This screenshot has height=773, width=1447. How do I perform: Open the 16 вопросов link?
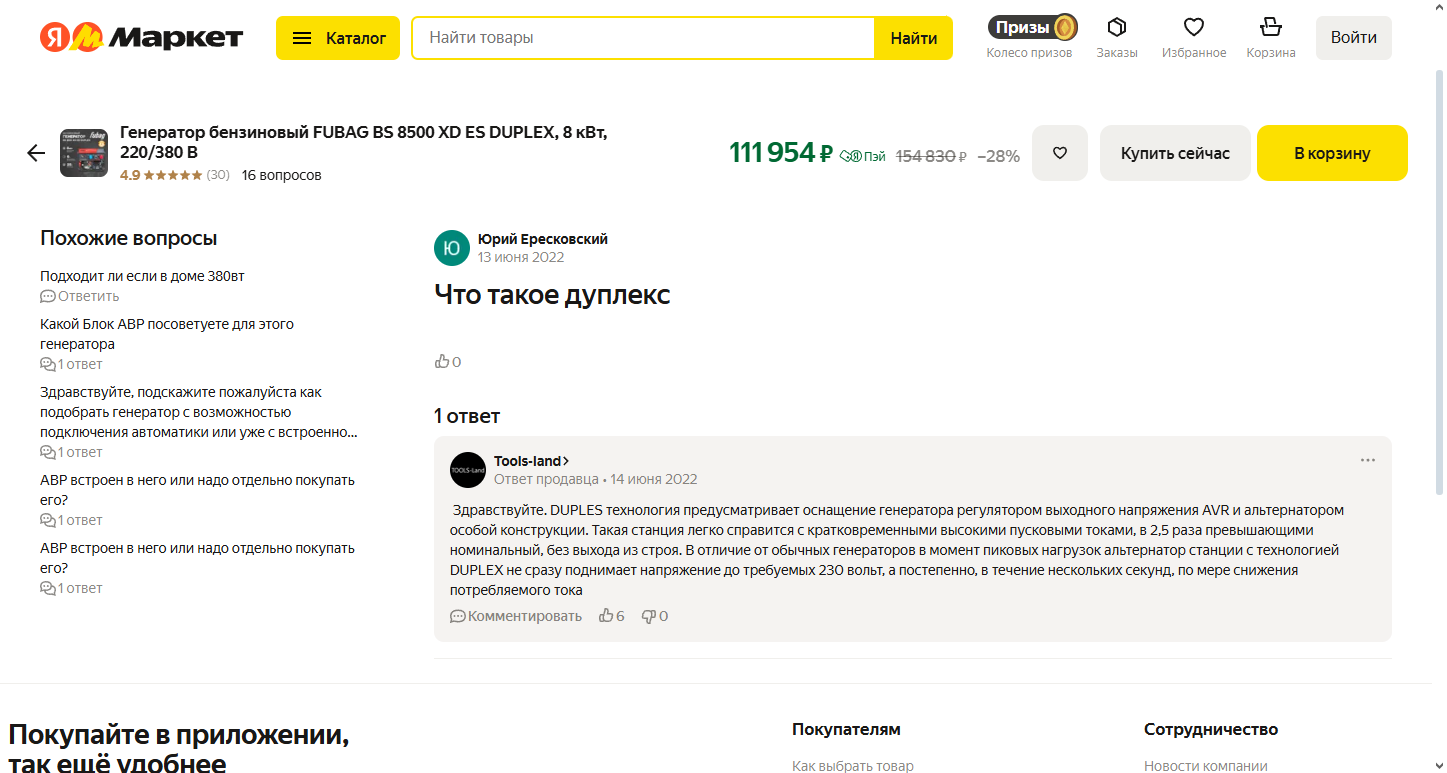click(281, 175)
